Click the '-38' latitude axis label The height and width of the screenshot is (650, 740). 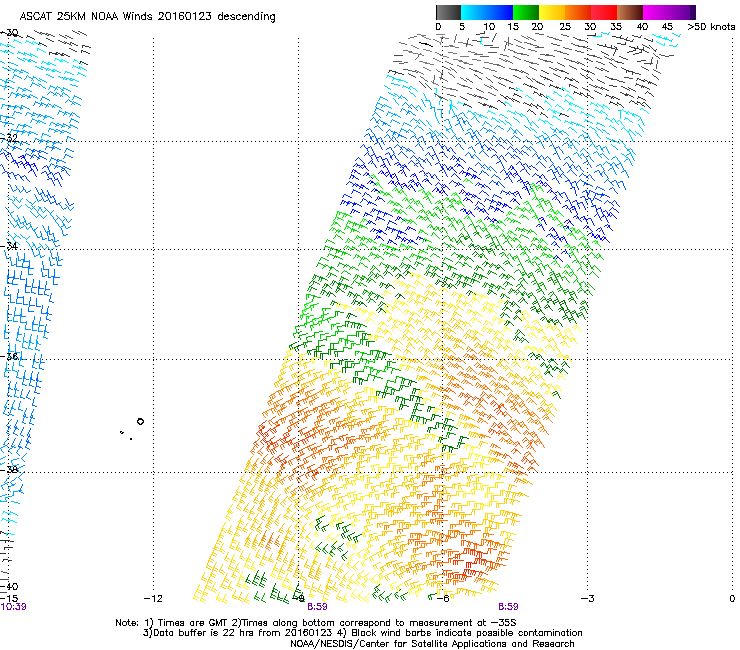click(x=9, y=470)
